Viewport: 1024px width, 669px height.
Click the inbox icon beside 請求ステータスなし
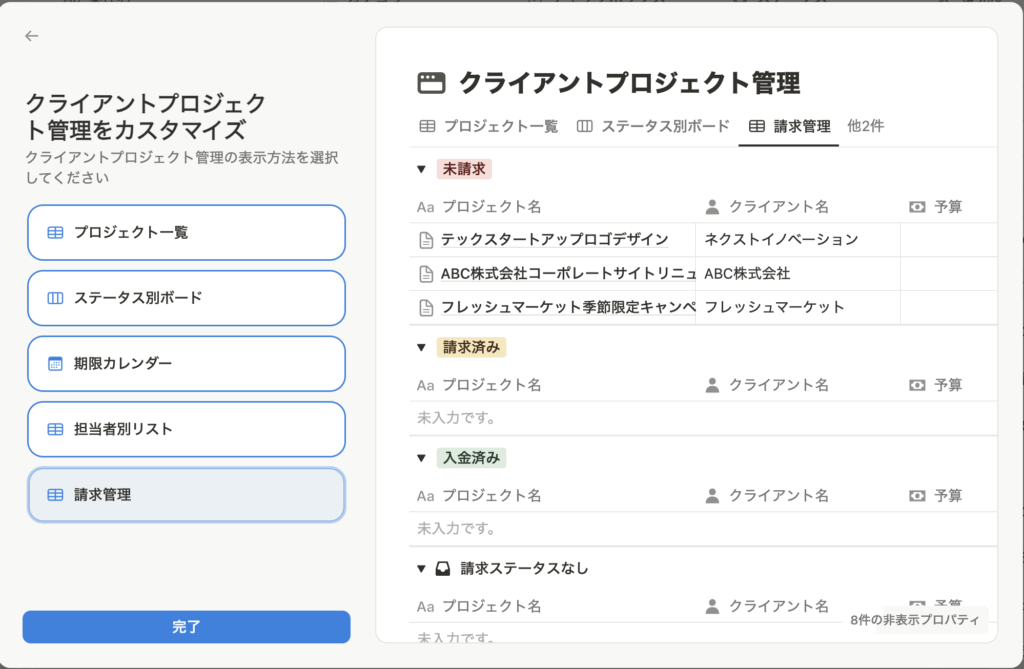443,569
